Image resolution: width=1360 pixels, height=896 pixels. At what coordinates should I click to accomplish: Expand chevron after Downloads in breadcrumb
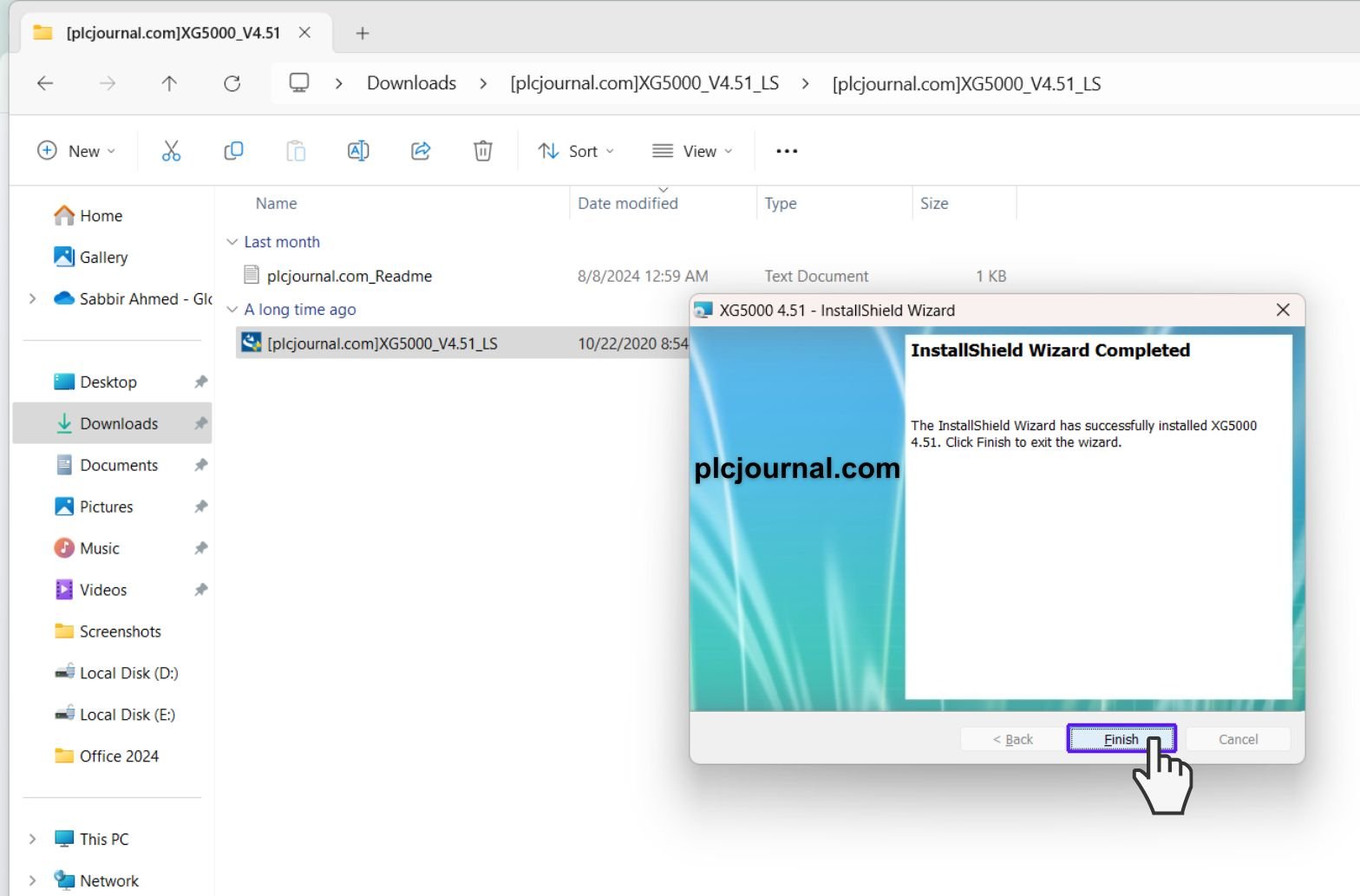coord(483,83)
